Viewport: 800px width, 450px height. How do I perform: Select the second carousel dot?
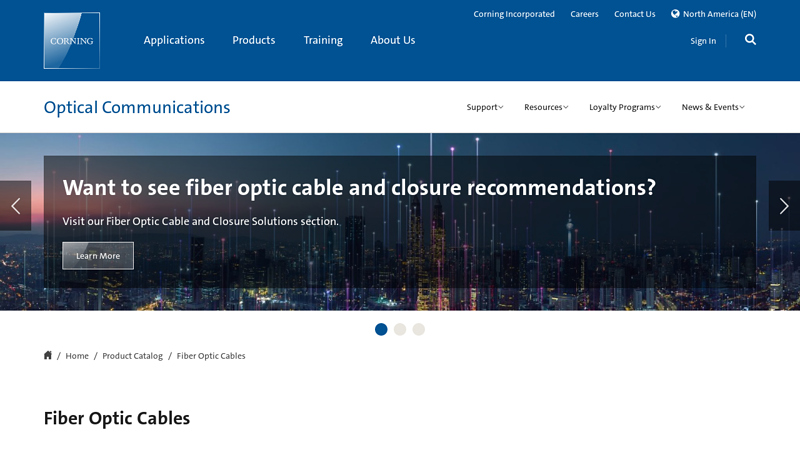click(x=400, y=330)
